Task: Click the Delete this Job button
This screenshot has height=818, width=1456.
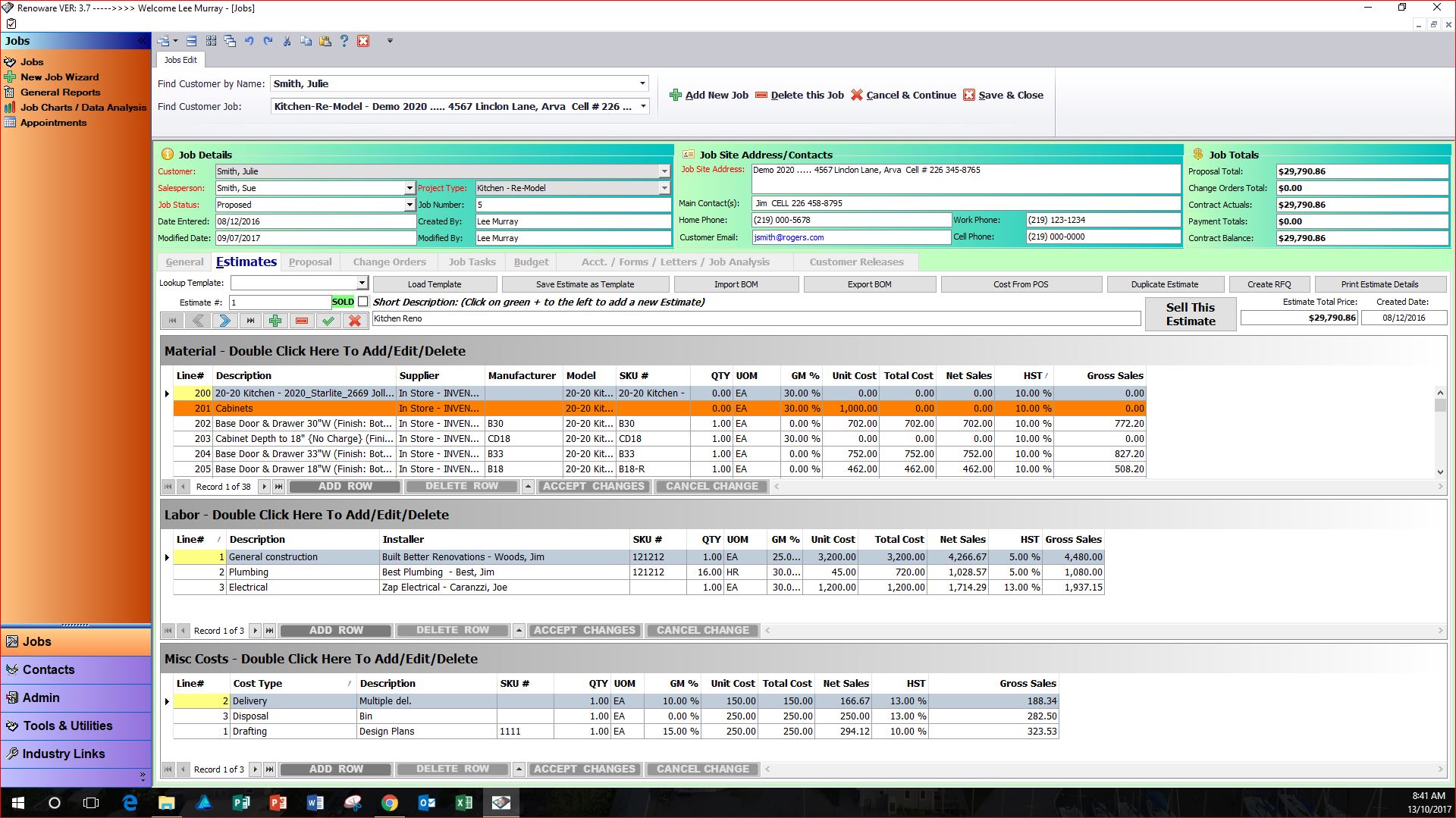Action: pyautogui.click(x=799, y=96)
